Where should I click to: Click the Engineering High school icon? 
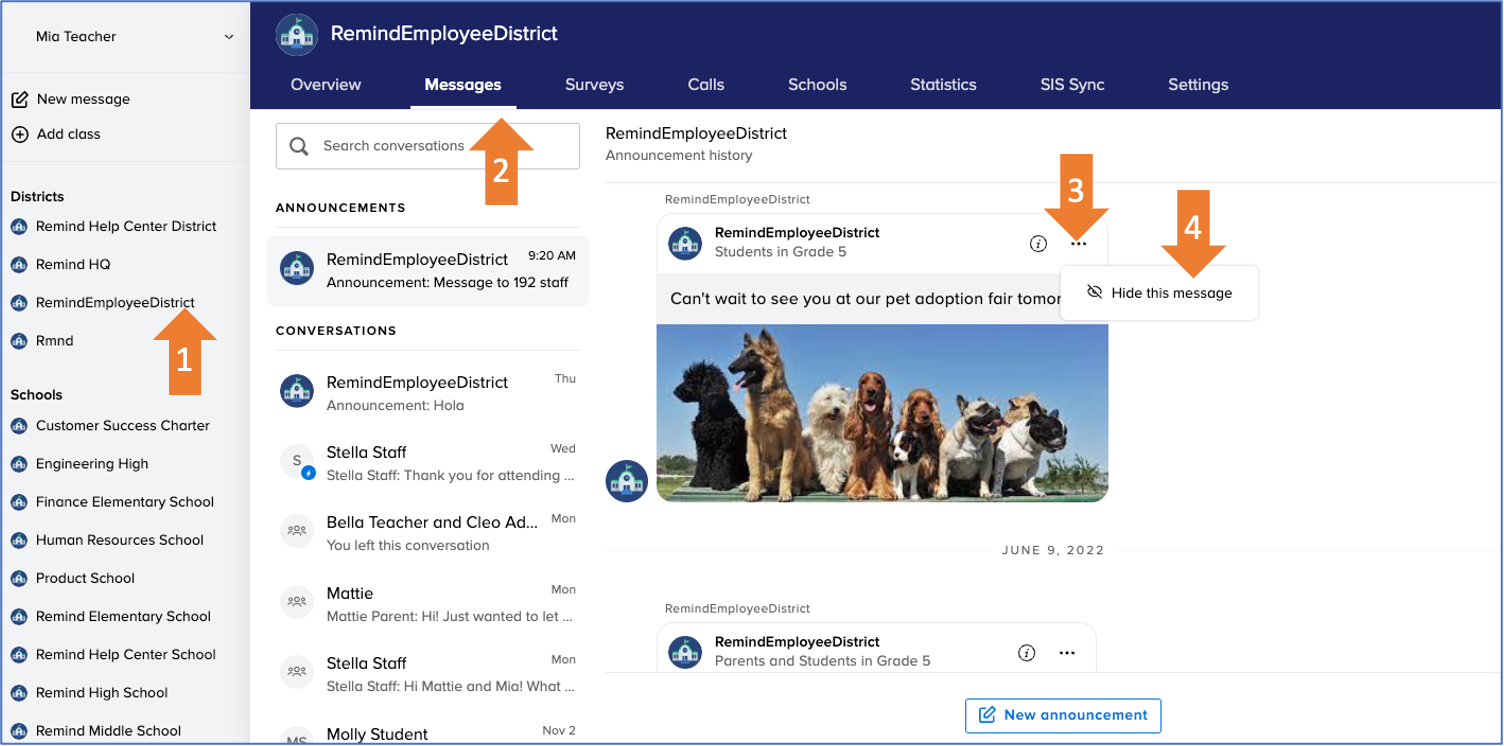click(x=18, y=464)
